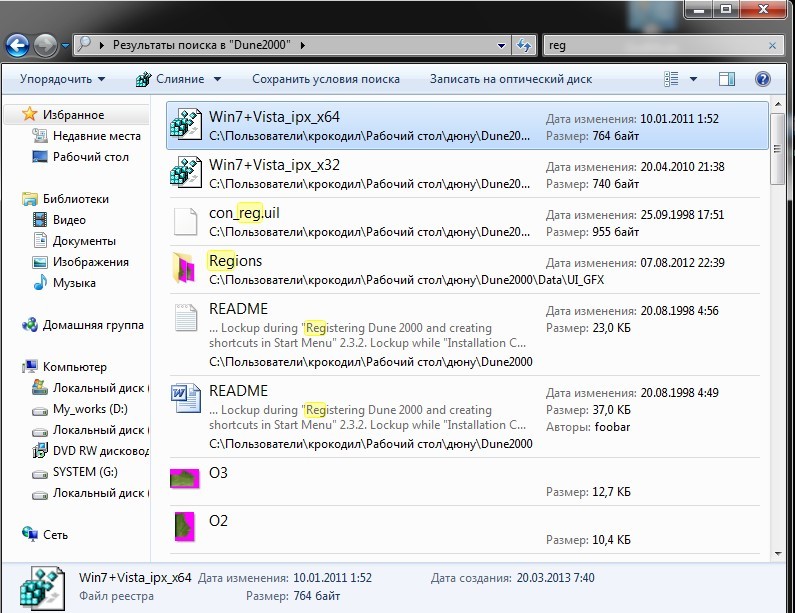Click Дата создания value in details pane
The width and height of the screenshot is (795, 613).
click(555, 578)
